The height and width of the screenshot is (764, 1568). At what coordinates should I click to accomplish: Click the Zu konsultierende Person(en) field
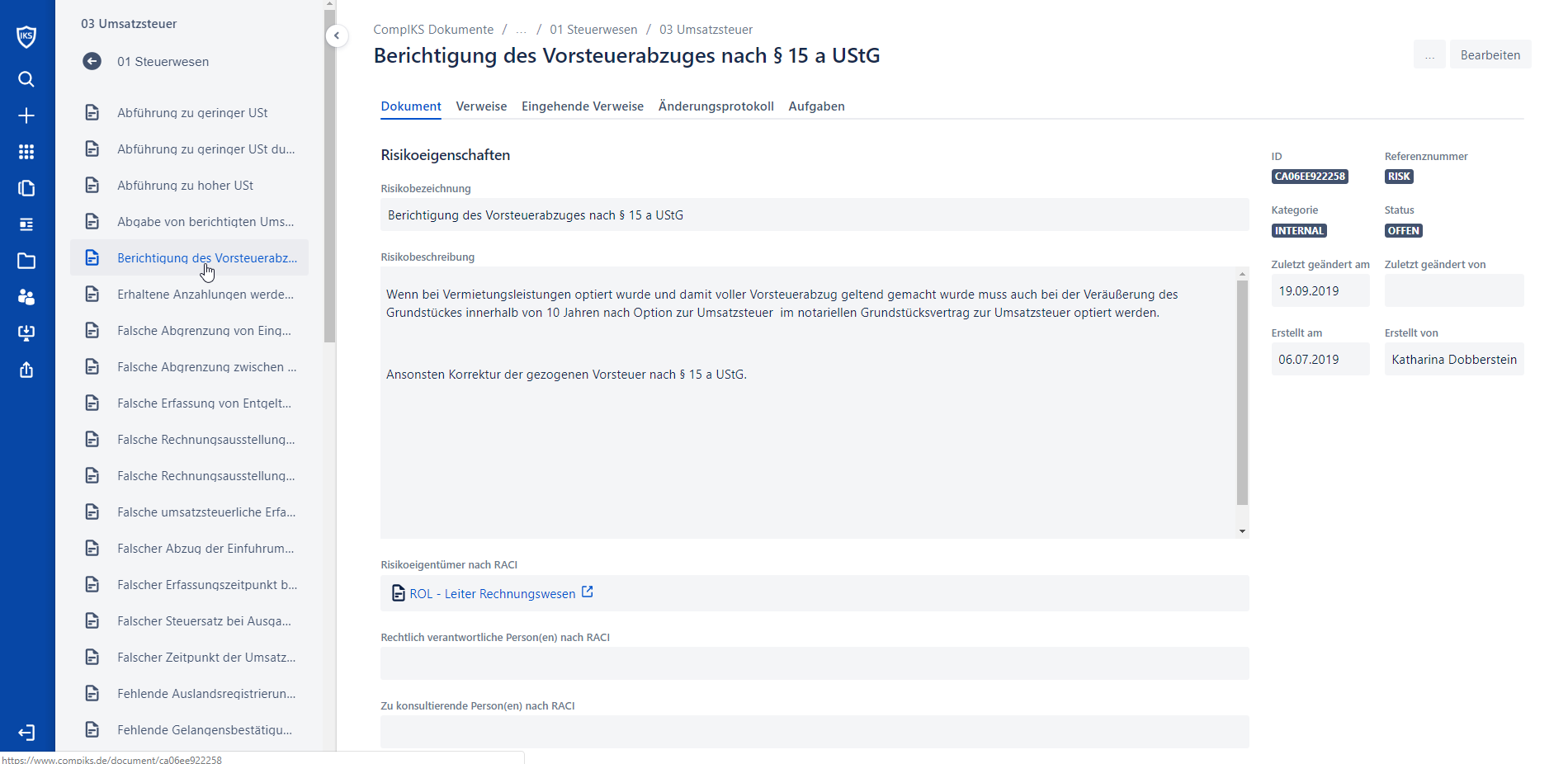(815, 732)
